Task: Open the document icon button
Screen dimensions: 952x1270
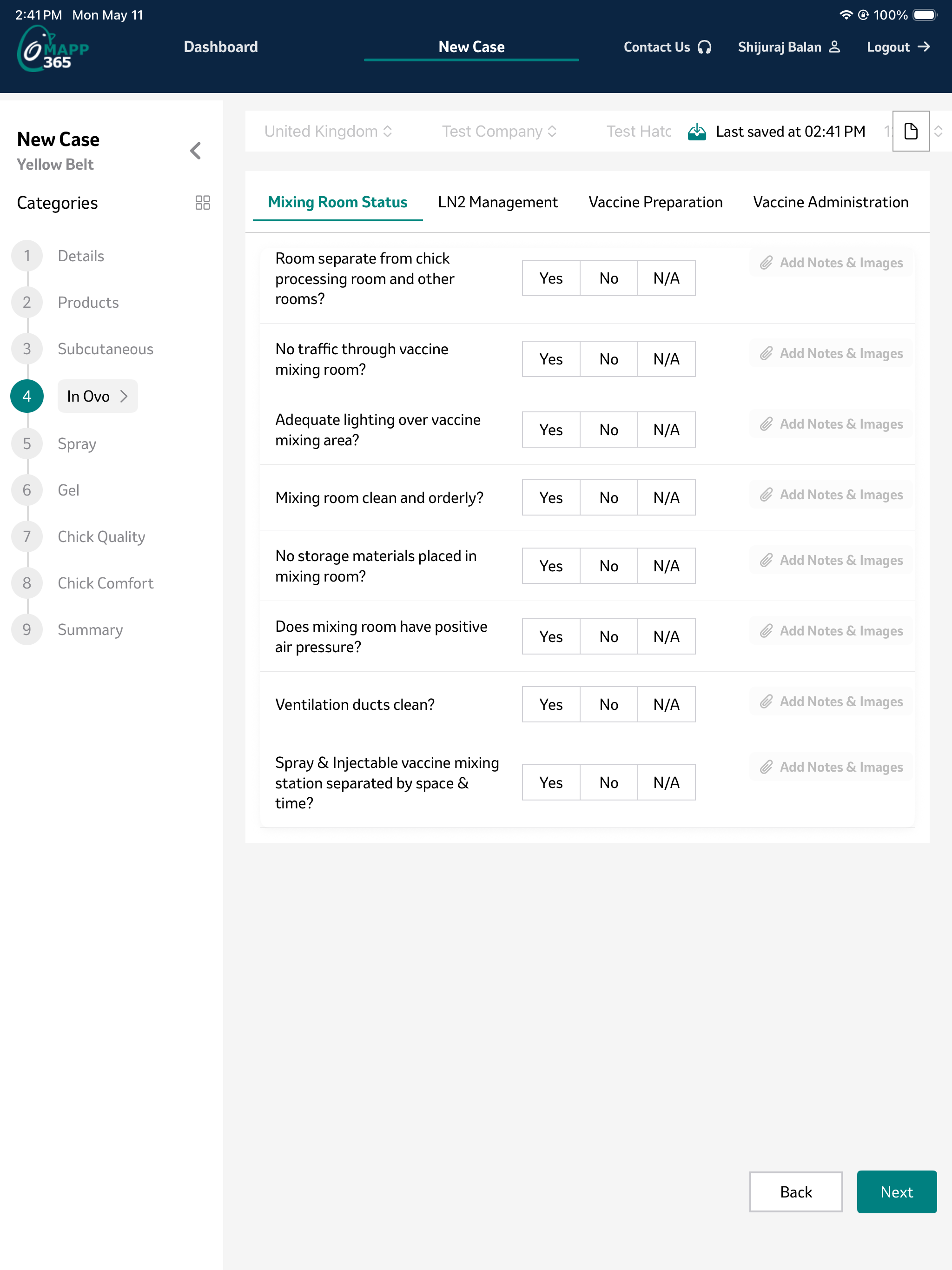Action: click(x=911, y=132)
